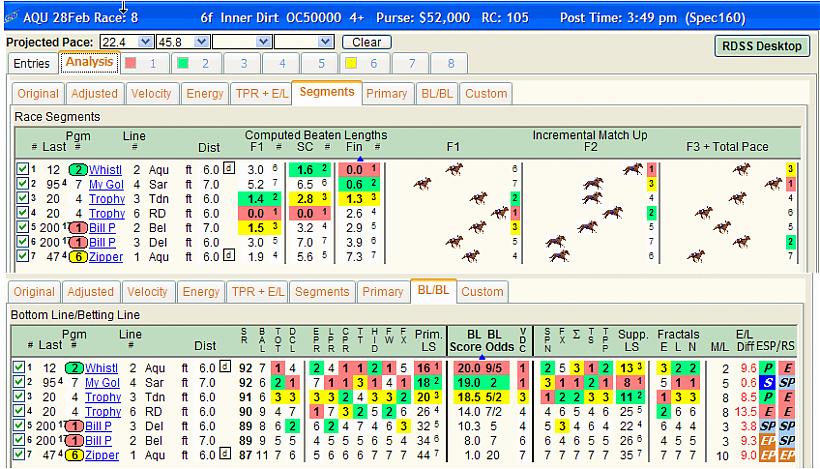Click the 0.0 Fin cell on Whistl row
The height and width of the screenshot is (469, 820).
359,169
